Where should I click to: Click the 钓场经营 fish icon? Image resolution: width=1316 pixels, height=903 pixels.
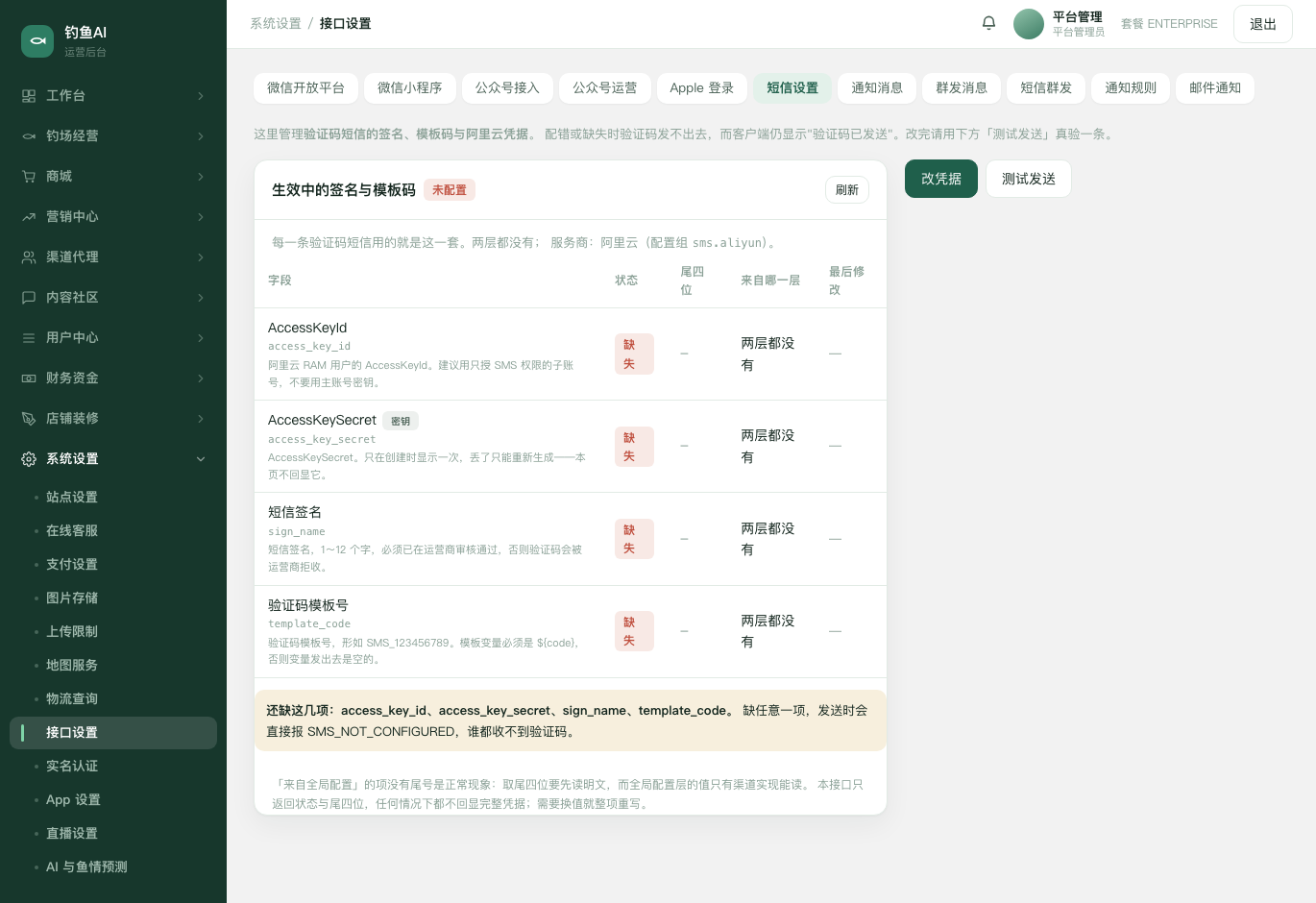click(29, 136)
